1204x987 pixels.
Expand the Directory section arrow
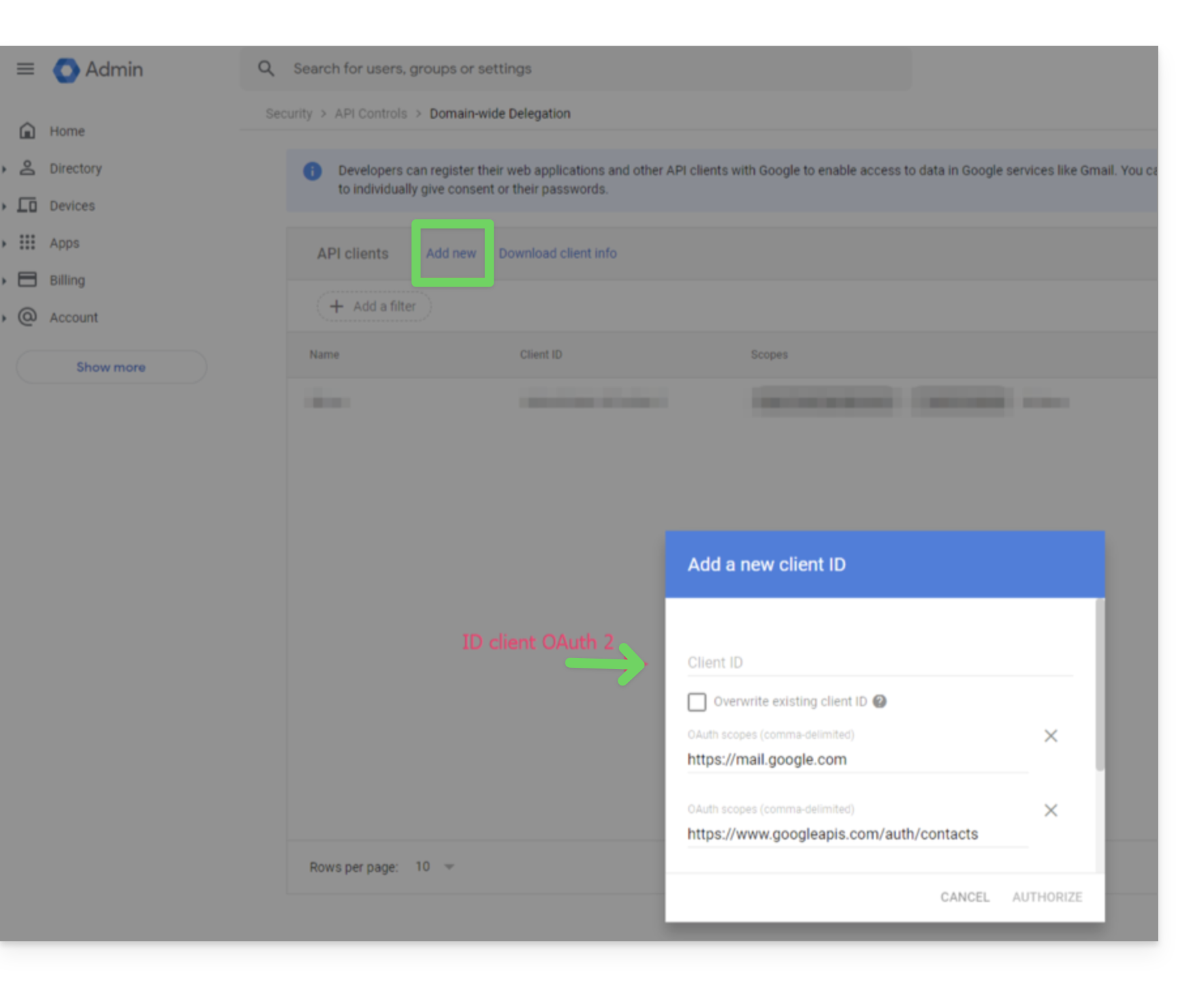[x=5, y=168]
